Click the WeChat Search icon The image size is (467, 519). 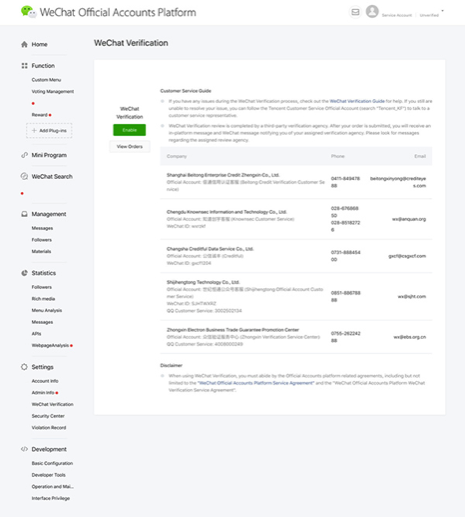click(x=24, y=176)
